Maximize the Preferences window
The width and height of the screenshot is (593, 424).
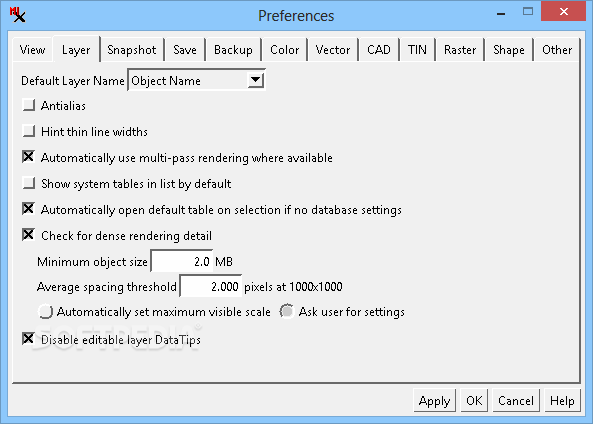coord(528,12)
